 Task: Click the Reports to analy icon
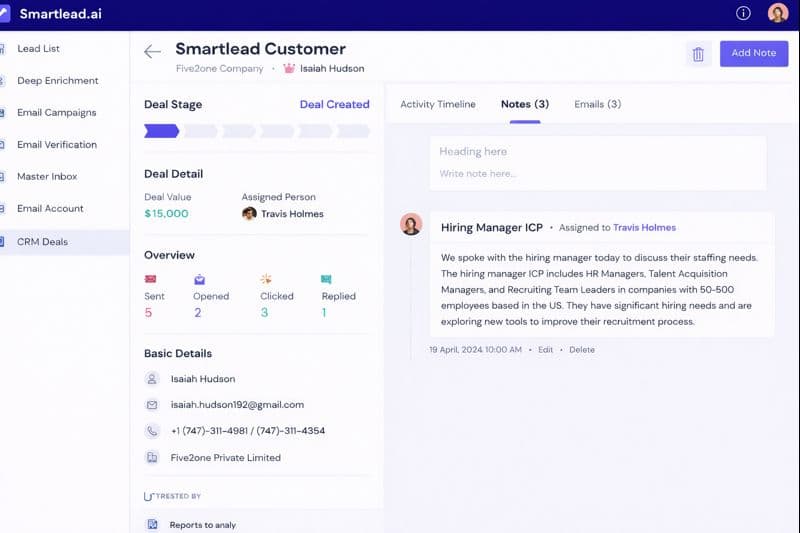click(152, 524)
